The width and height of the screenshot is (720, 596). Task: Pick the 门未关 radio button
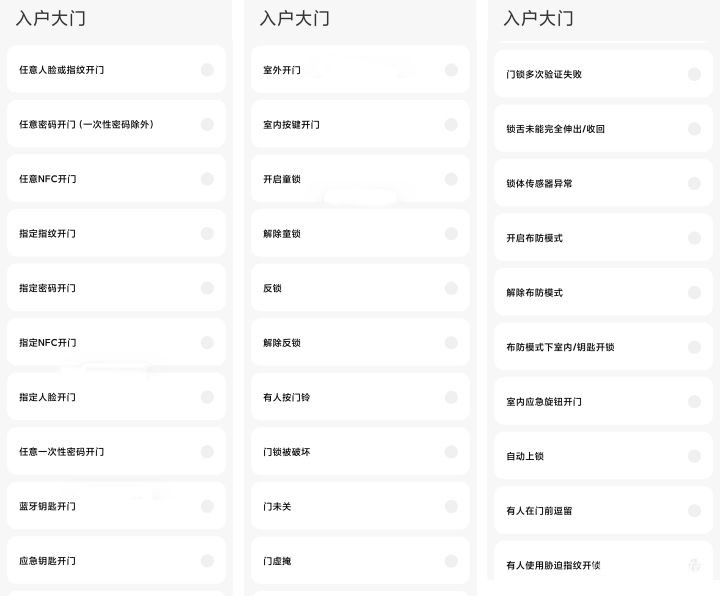point(451,506)
